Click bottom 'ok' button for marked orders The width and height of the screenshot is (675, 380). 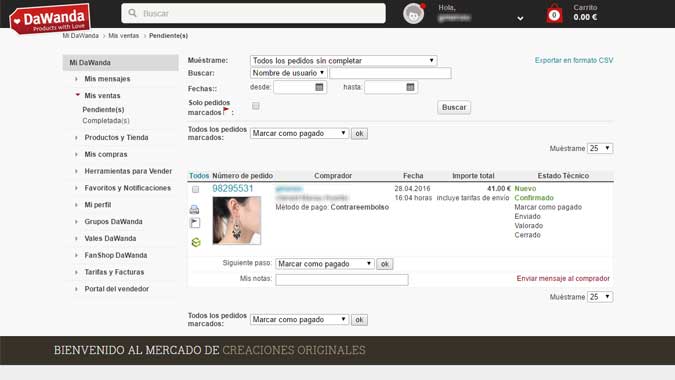(x=359, y=320)
